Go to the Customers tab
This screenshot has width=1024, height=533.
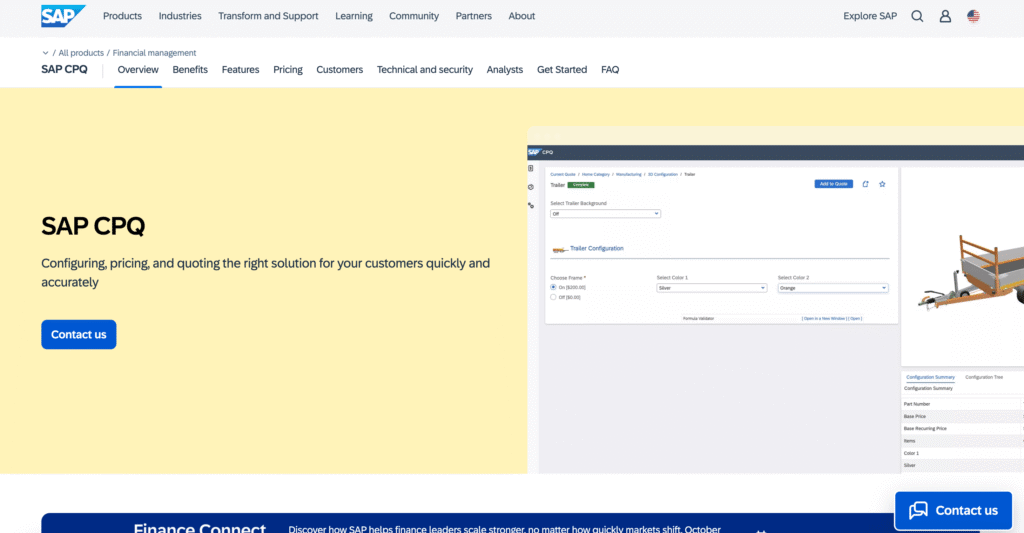[340, 69]
